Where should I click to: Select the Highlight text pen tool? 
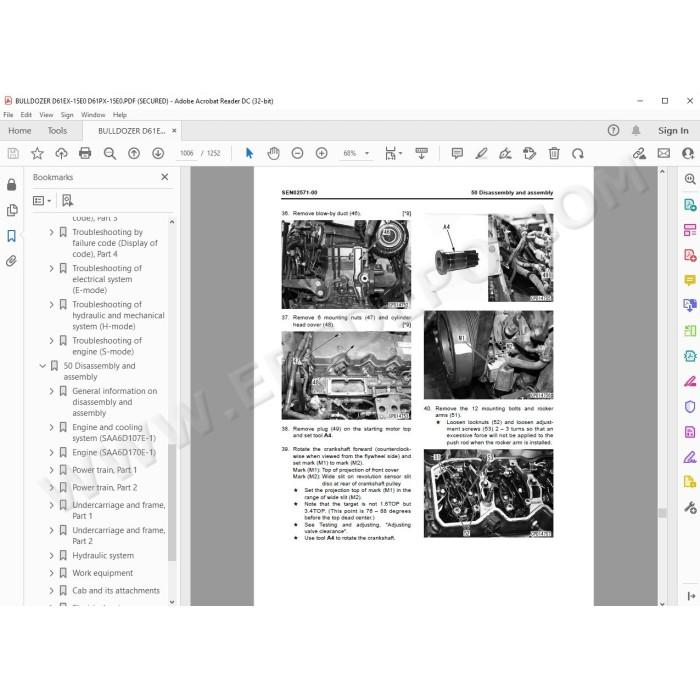(x=481, y=154)
